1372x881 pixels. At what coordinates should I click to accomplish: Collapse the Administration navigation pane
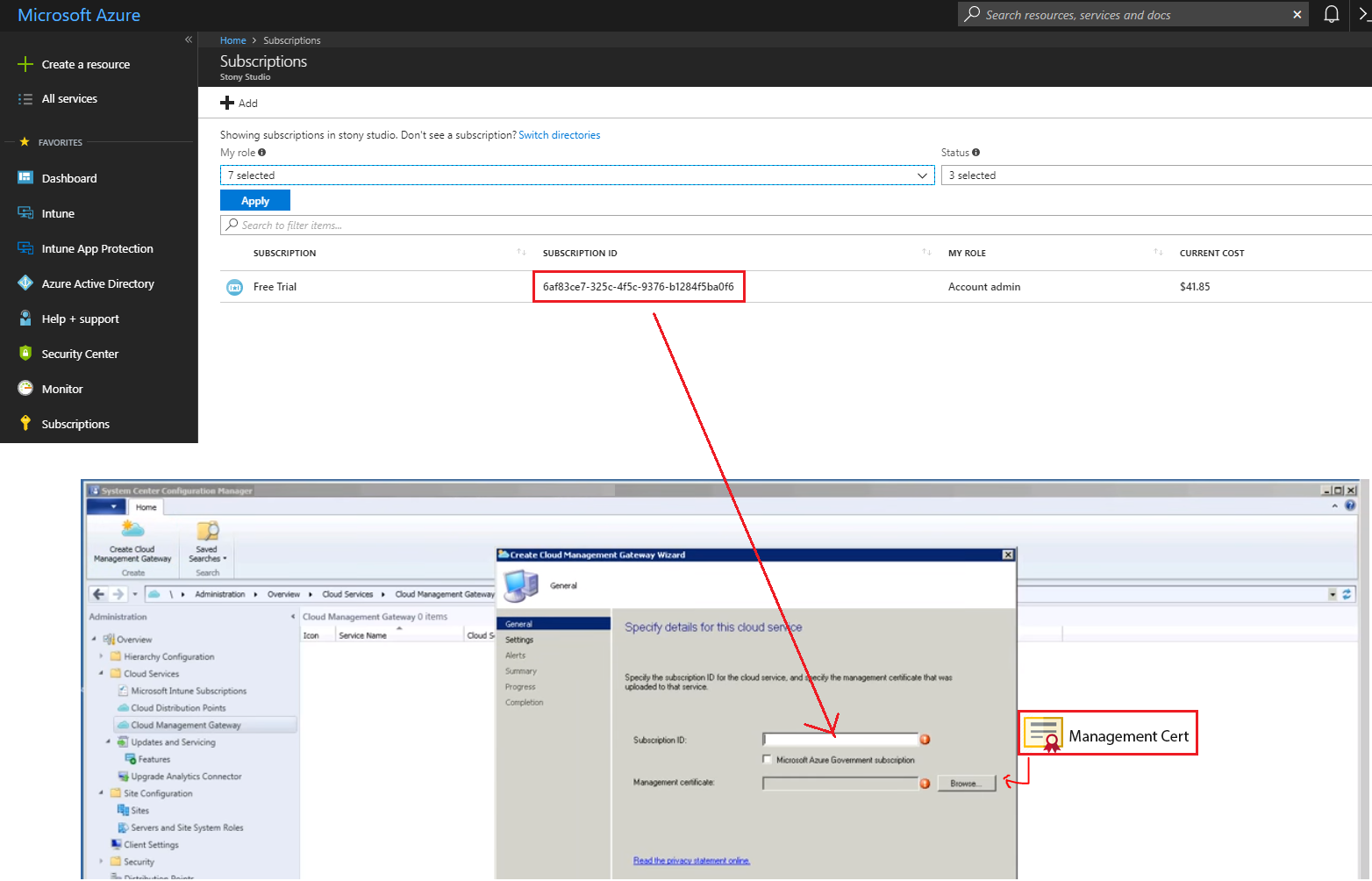click(293, 617)
